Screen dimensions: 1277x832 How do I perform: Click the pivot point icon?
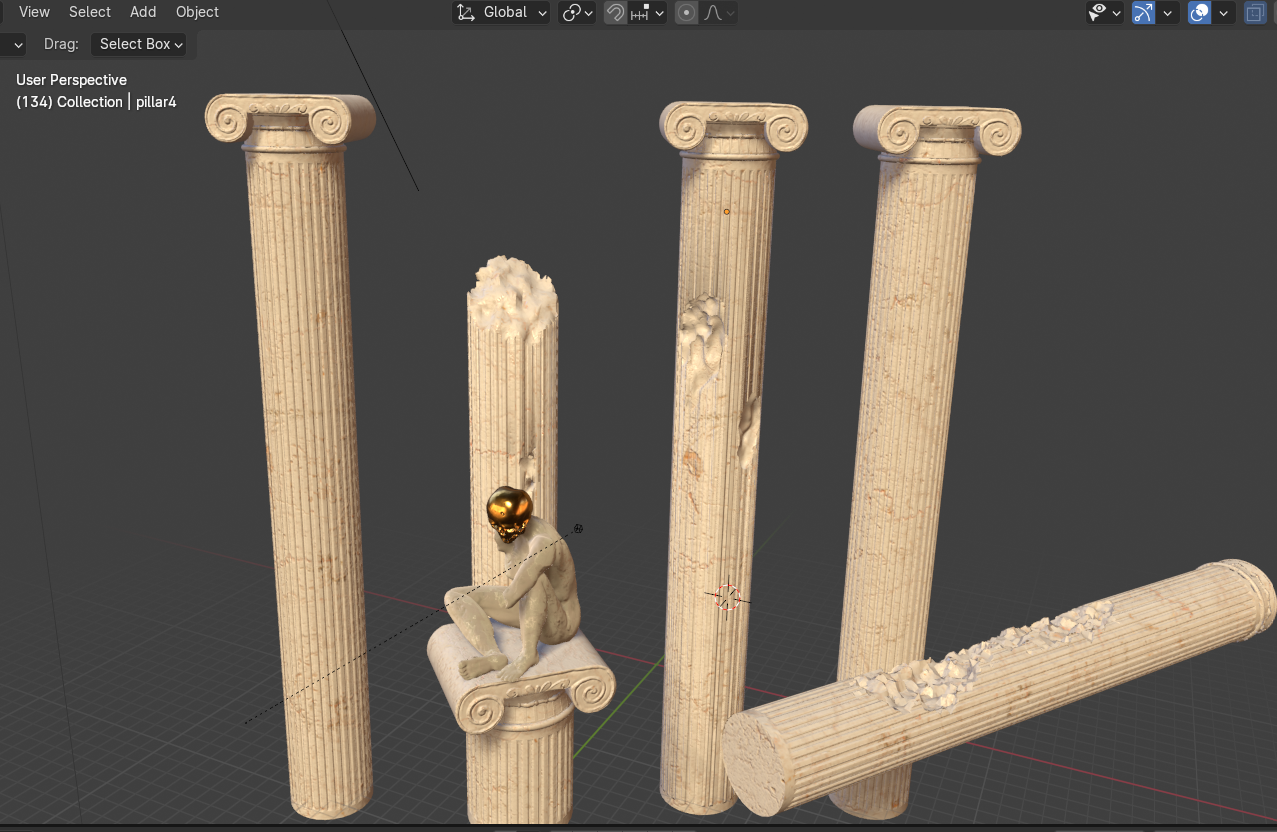577,13
